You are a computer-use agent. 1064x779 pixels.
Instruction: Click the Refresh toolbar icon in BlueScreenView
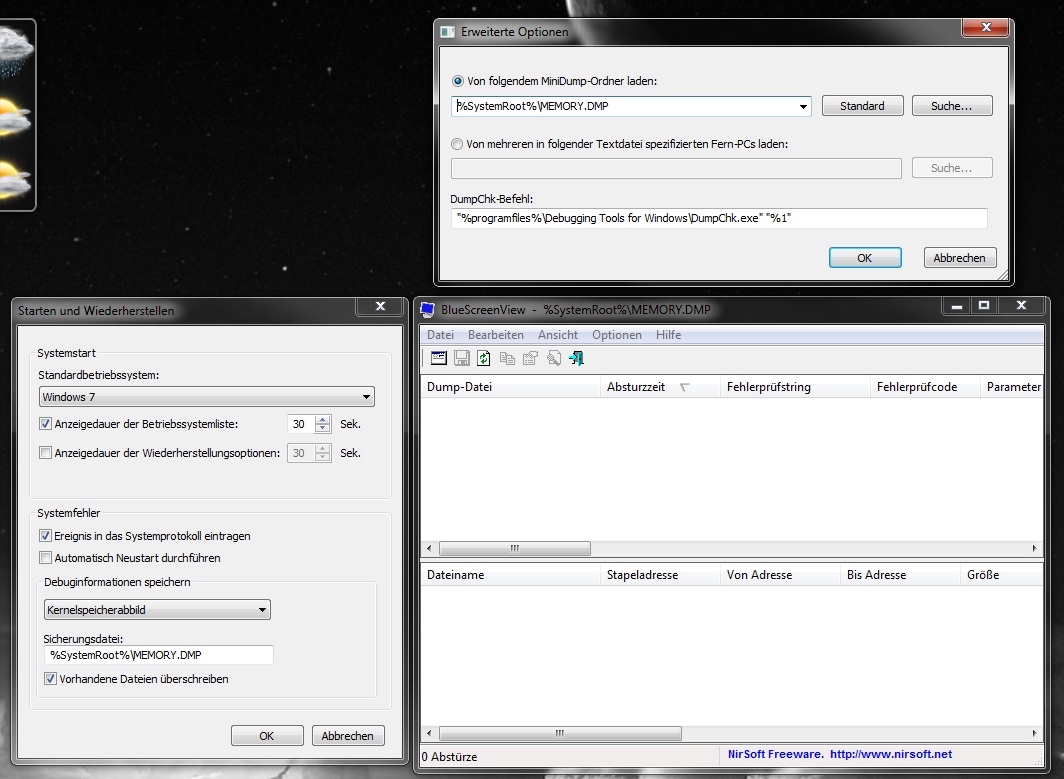pos(484,358)
